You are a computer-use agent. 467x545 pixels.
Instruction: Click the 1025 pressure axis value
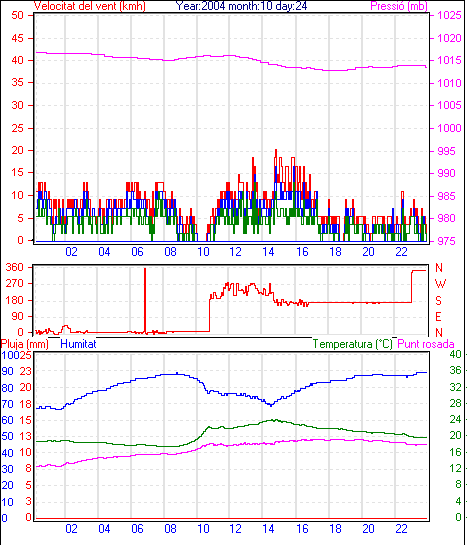point(449,15)
